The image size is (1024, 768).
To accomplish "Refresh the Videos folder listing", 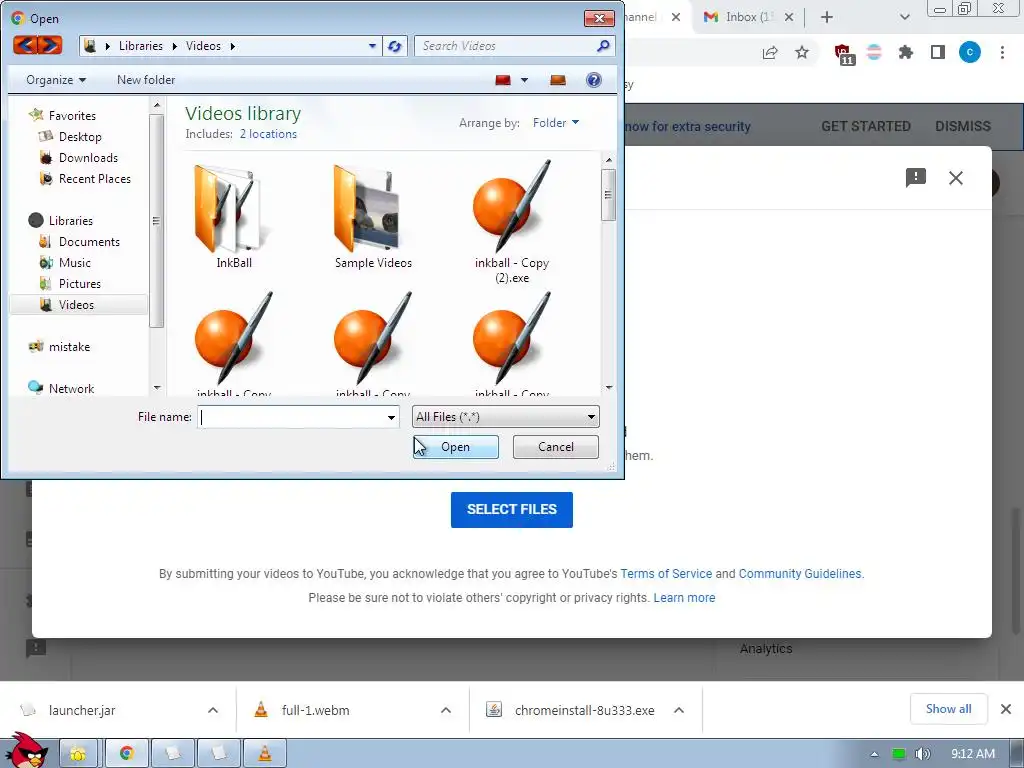I will click(394, 46).
